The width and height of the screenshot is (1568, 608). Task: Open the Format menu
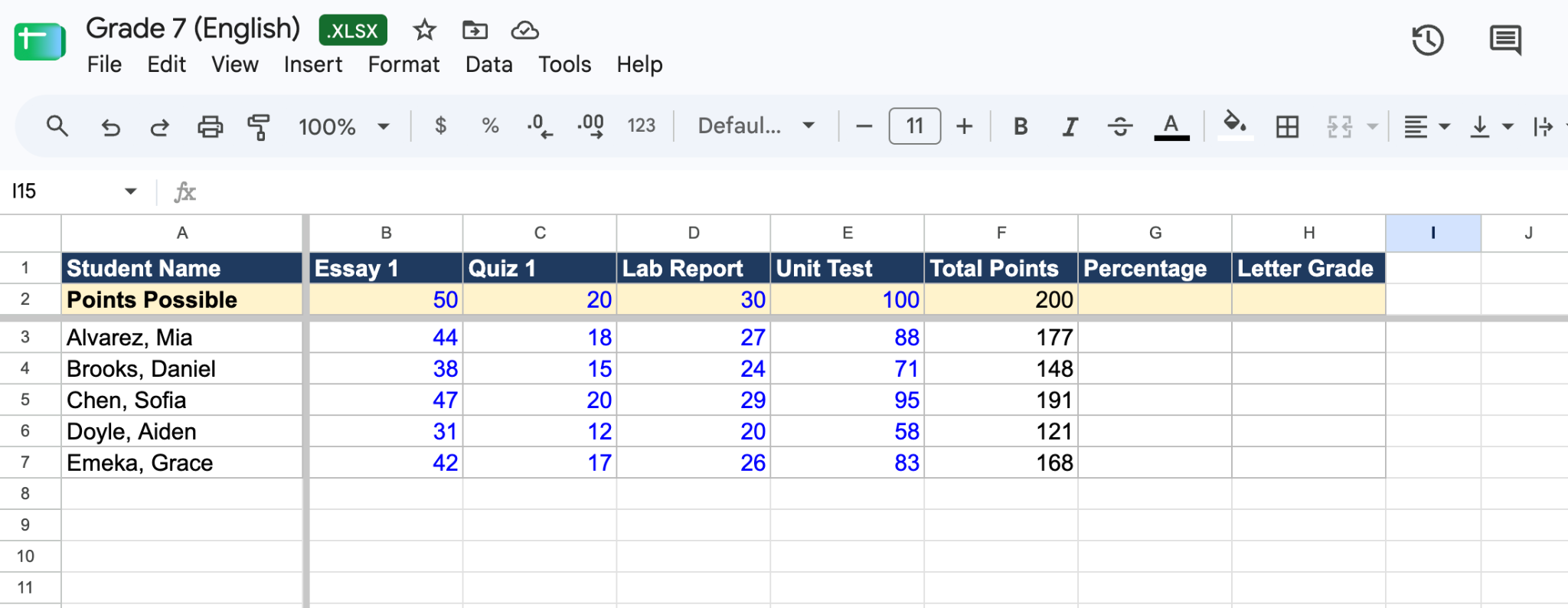403,64
